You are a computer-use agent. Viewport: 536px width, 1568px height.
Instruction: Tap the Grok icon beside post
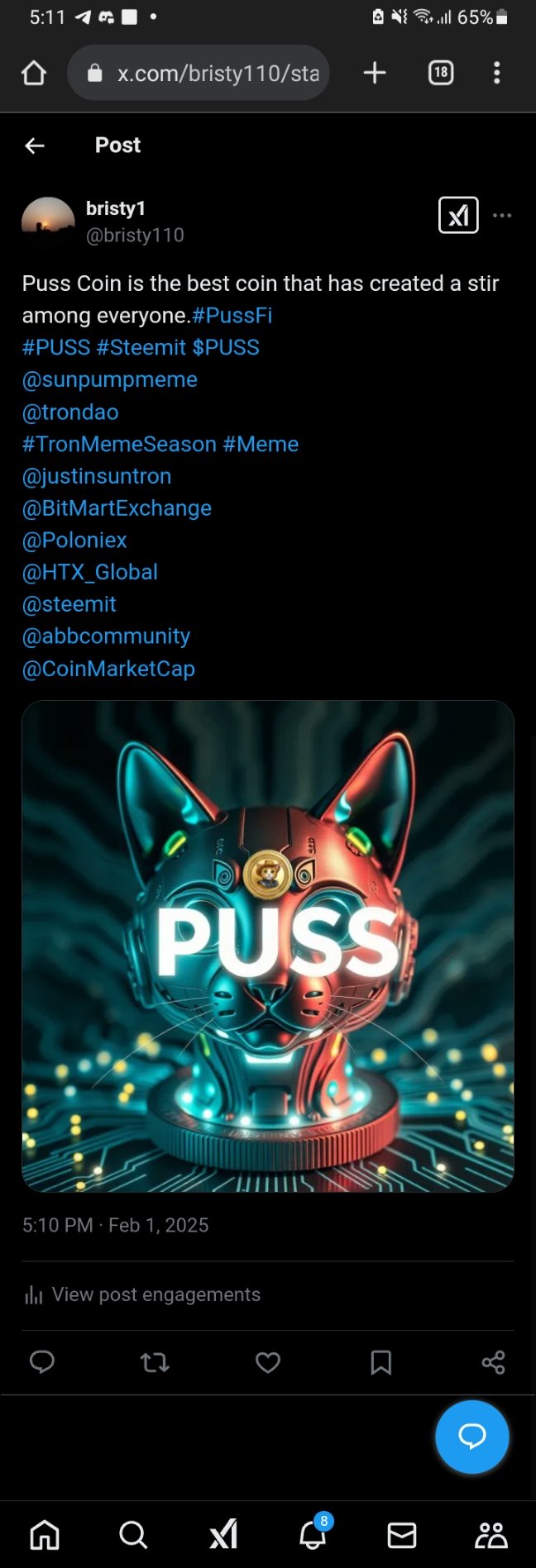click(x=458, y=216)
